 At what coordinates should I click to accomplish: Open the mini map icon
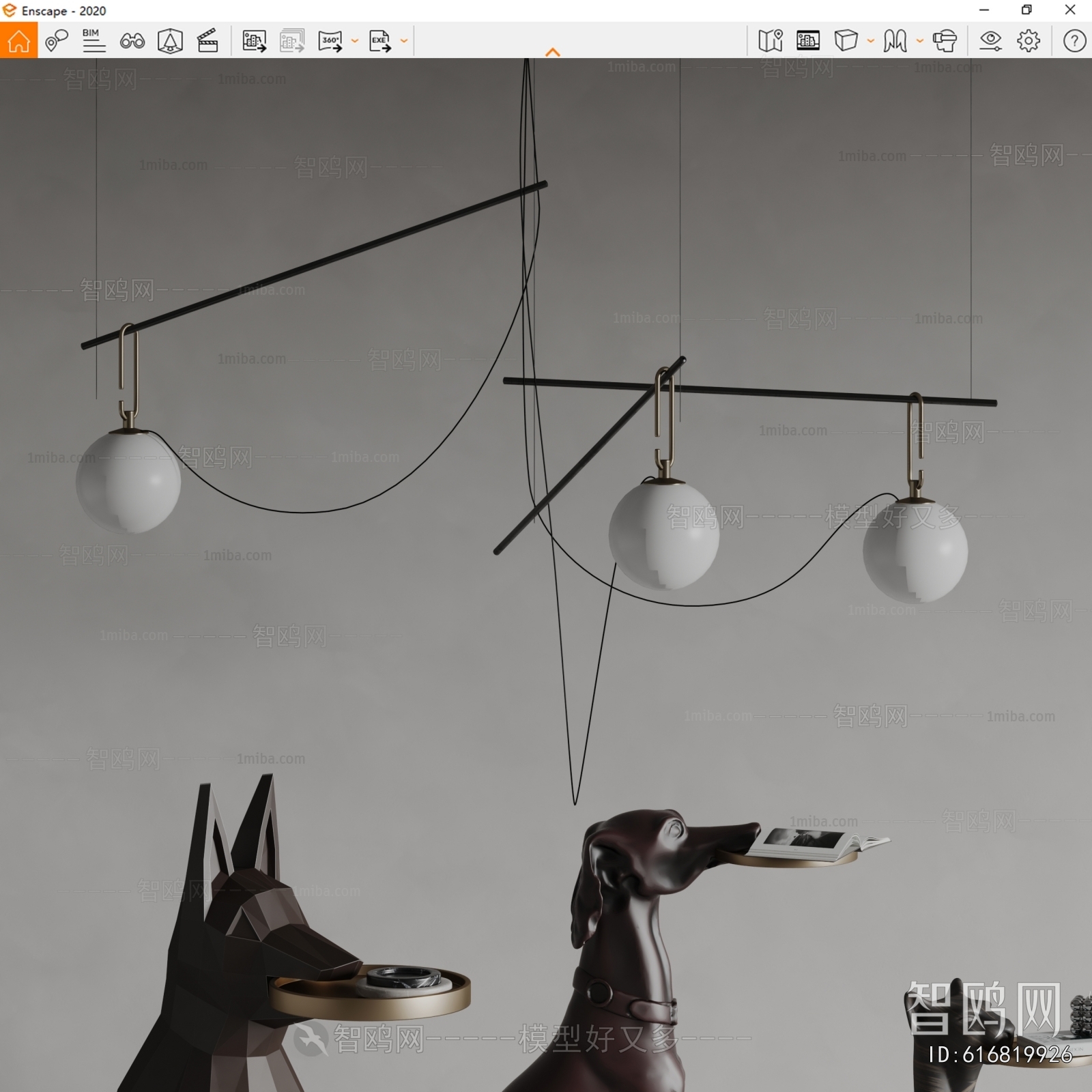(x=770, y=41)
